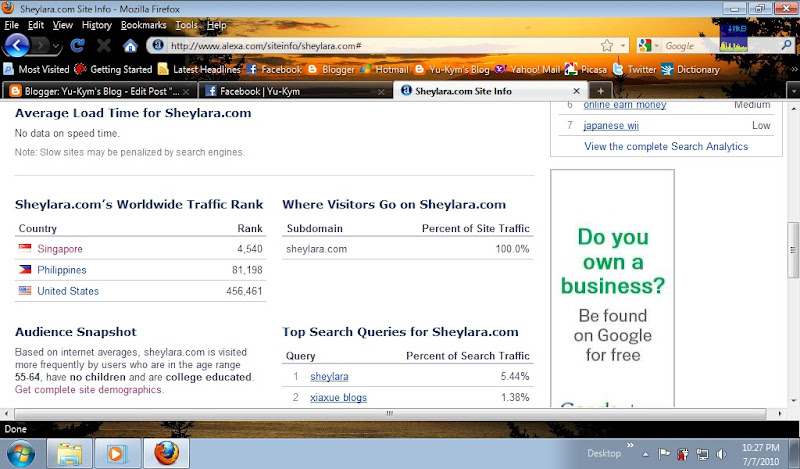This screenshot has height=469, width=800.
Task: Open the list all tabs dropdown
Action: pos(794,91)
